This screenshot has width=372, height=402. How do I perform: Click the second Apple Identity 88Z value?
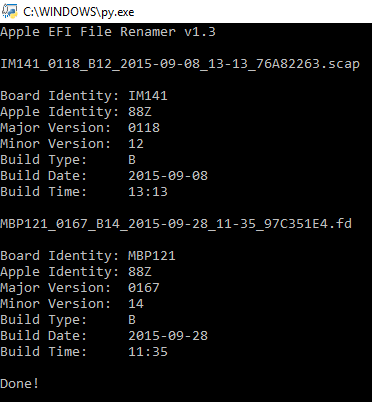[140, 272]
